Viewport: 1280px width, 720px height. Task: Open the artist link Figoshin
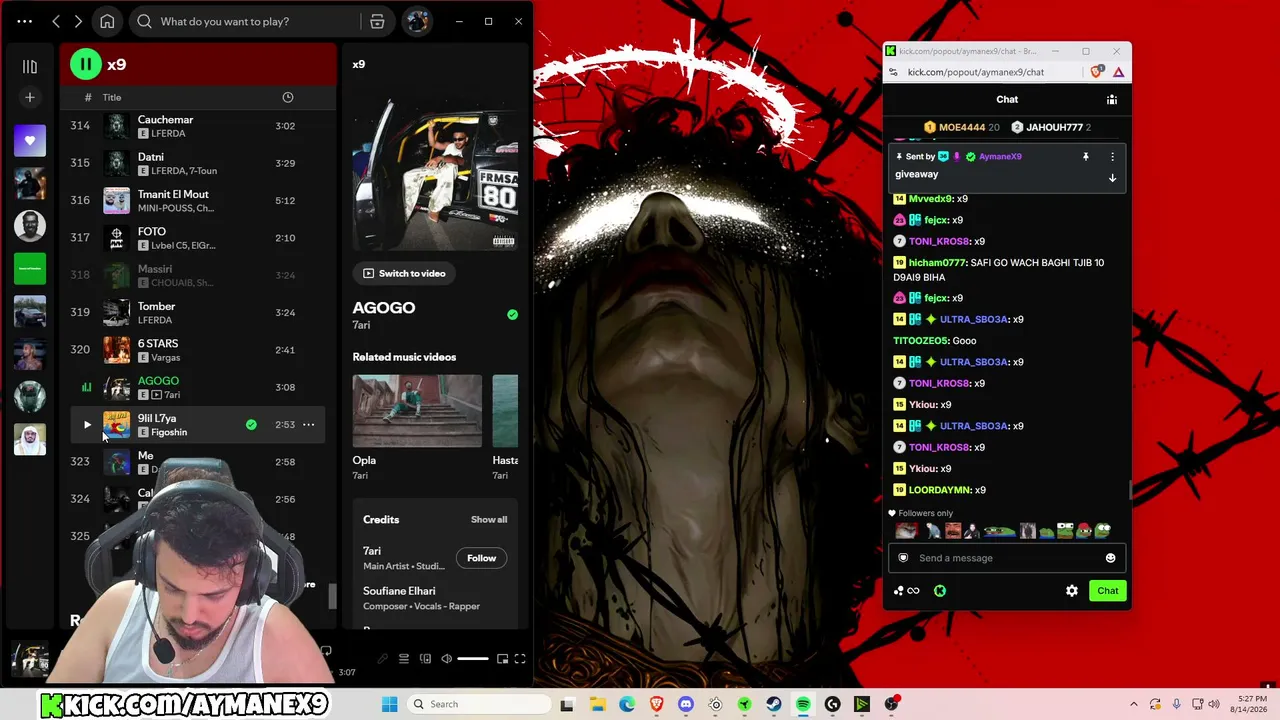169,432
